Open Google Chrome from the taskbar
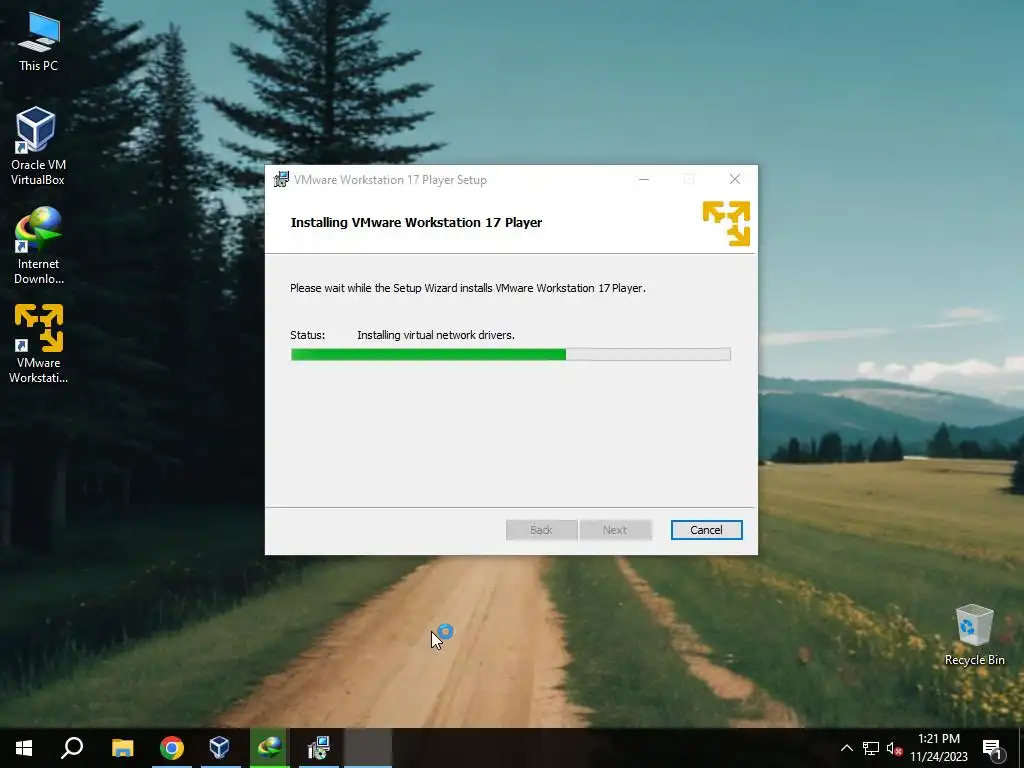 (x=172, y=748)
